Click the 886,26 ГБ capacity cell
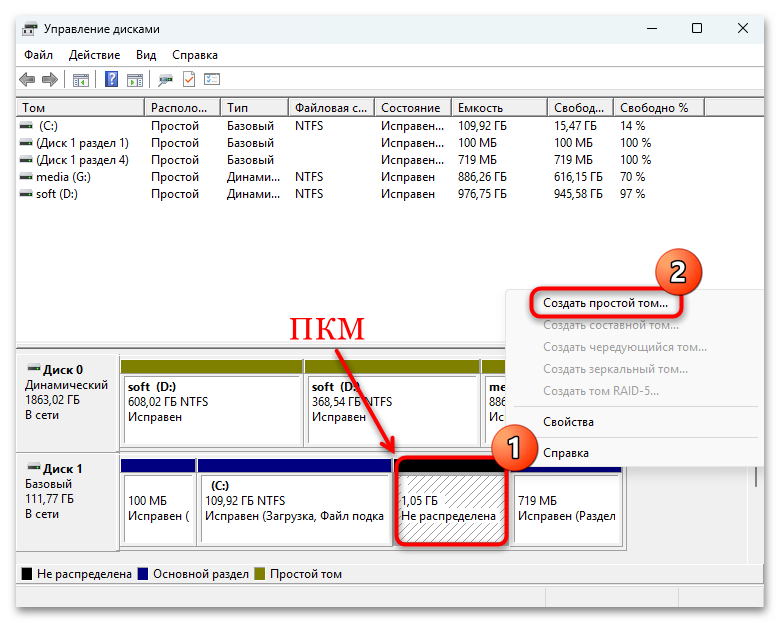The width and height of the screenshot is (780, 623). [x=482, y=177]
